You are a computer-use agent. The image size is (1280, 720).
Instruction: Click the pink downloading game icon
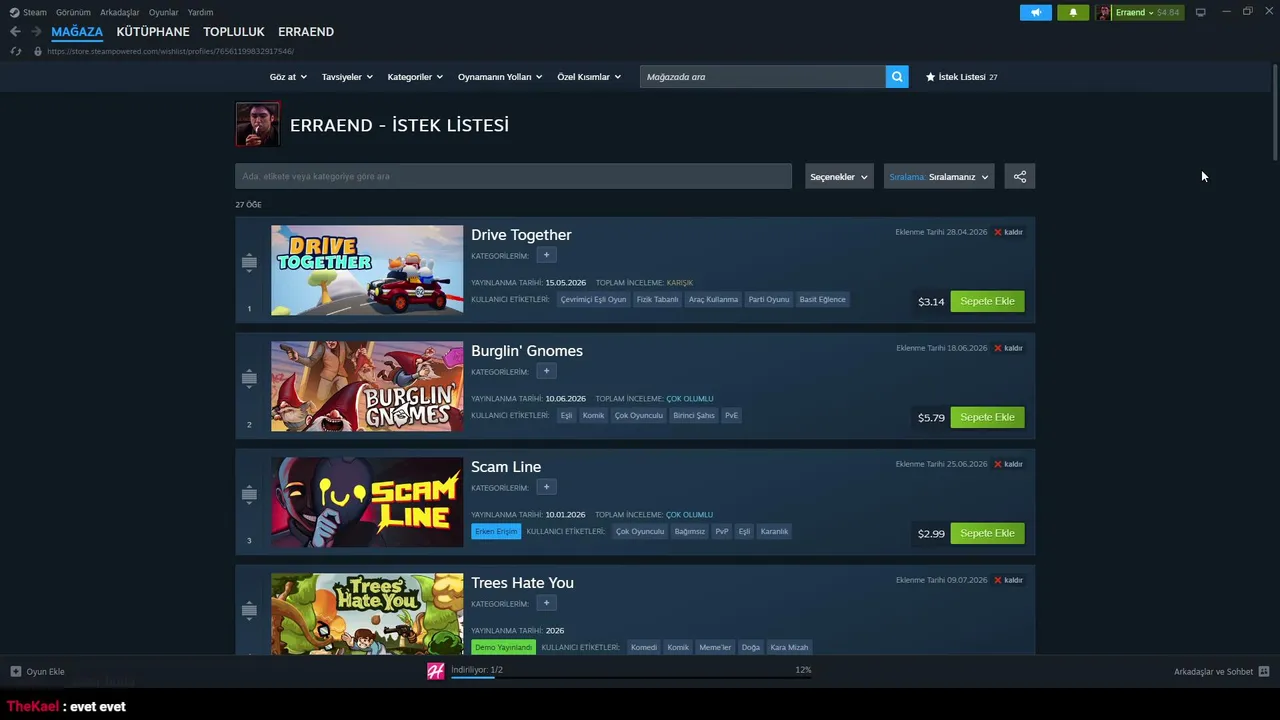coord(436,671)
